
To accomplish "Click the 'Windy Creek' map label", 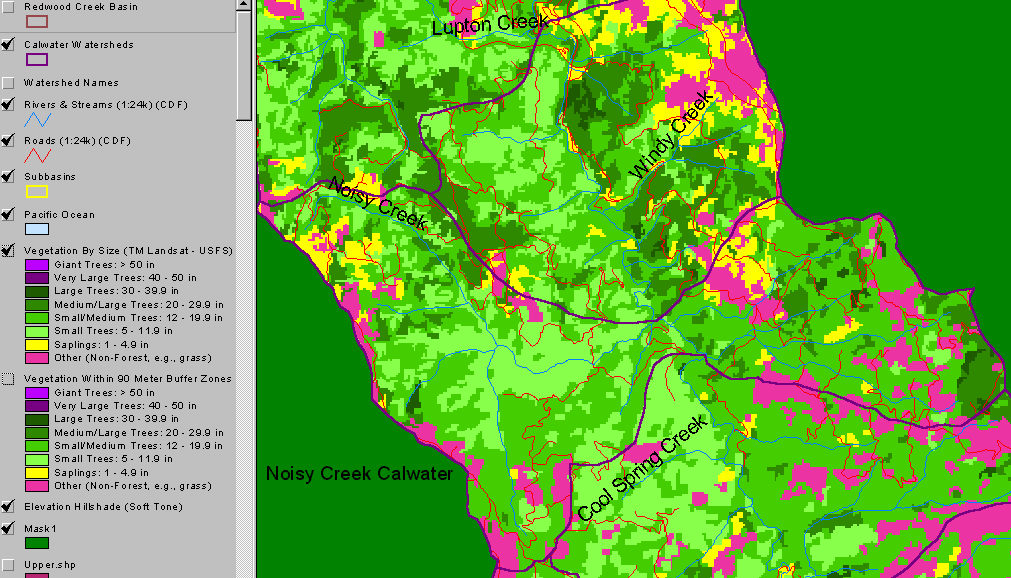I will pos(671,135).
